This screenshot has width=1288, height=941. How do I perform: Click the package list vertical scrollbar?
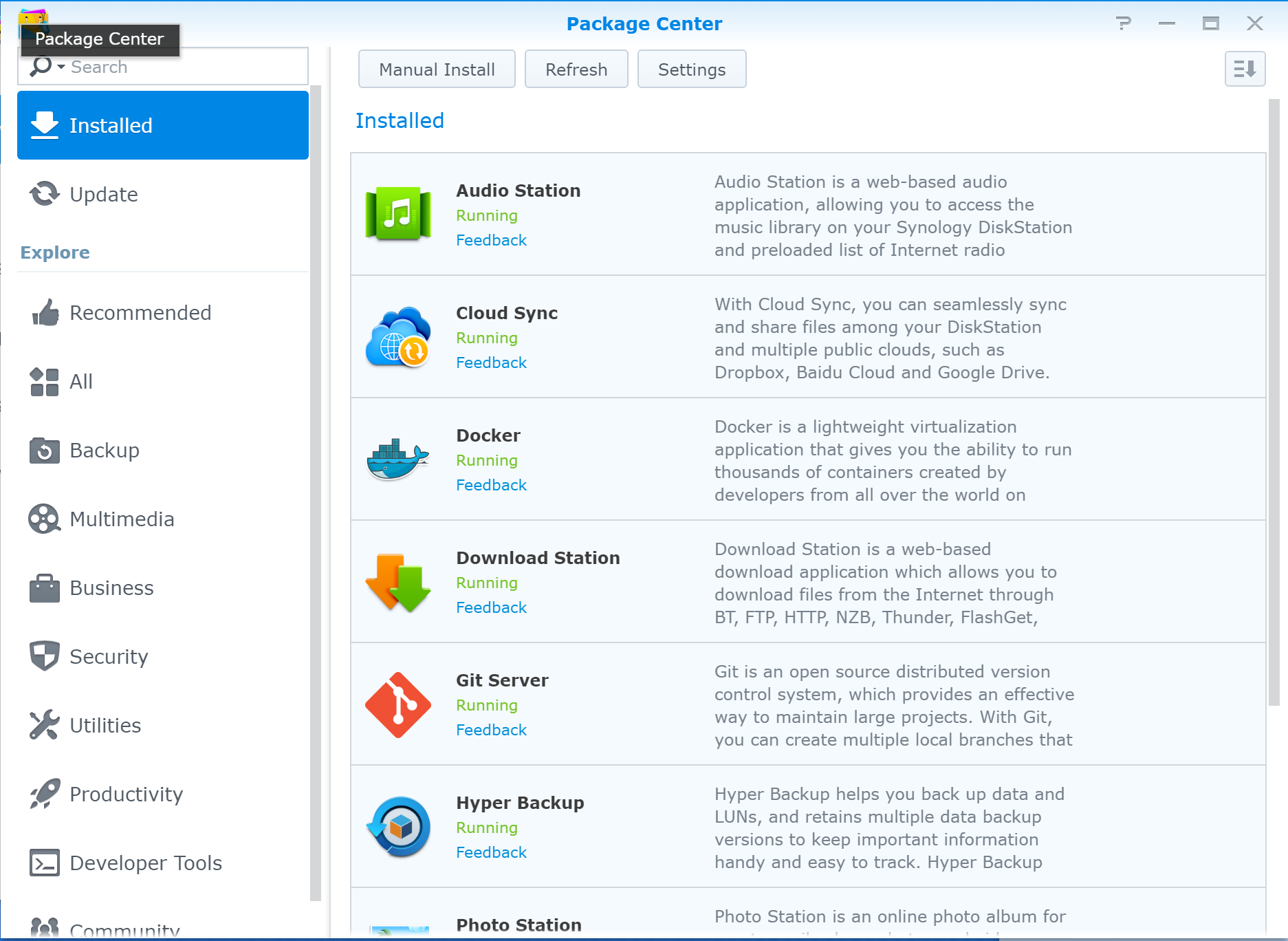click(1274, 402)
